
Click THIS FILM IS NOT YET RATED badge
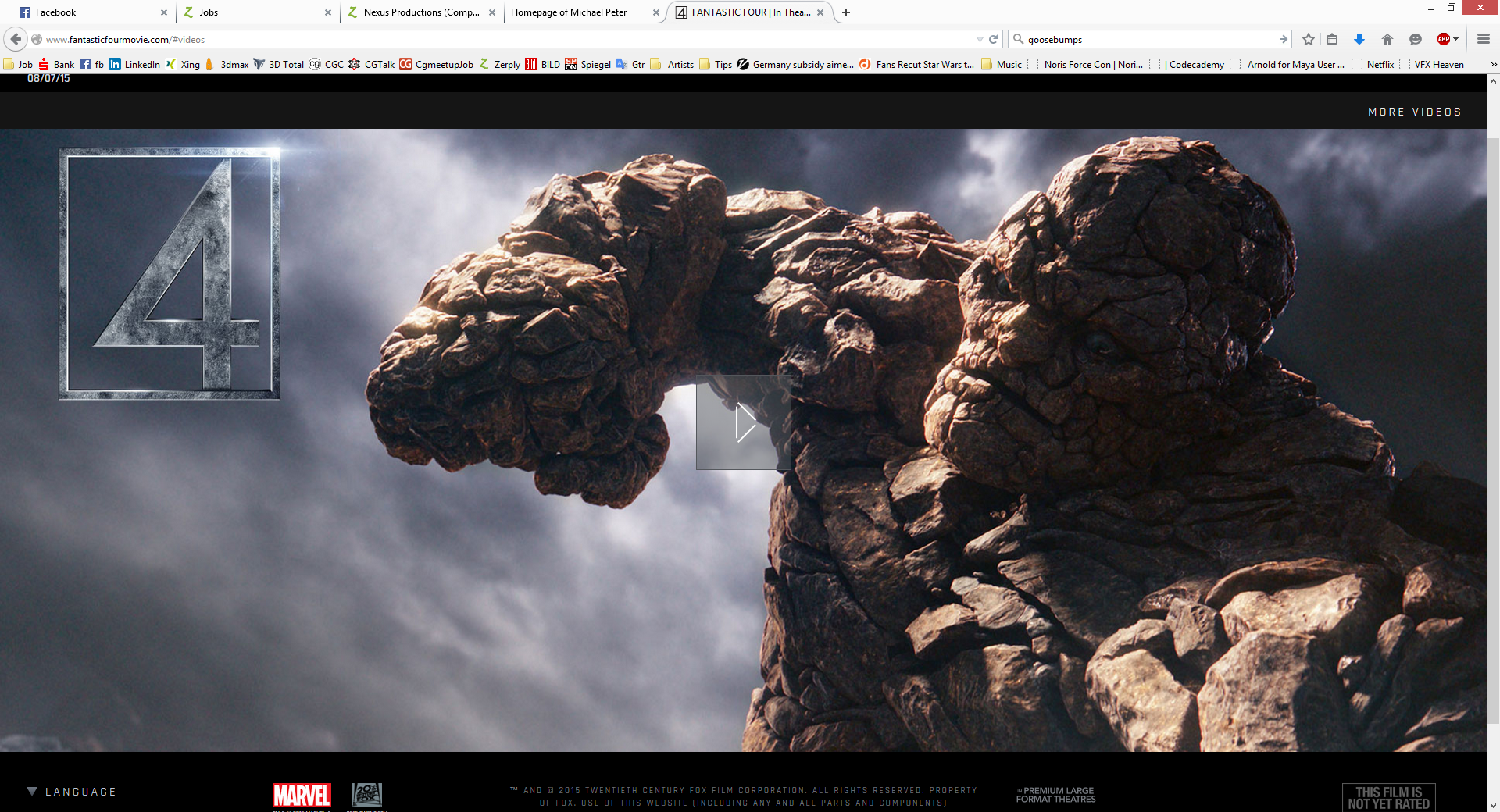click(1389, 797)
